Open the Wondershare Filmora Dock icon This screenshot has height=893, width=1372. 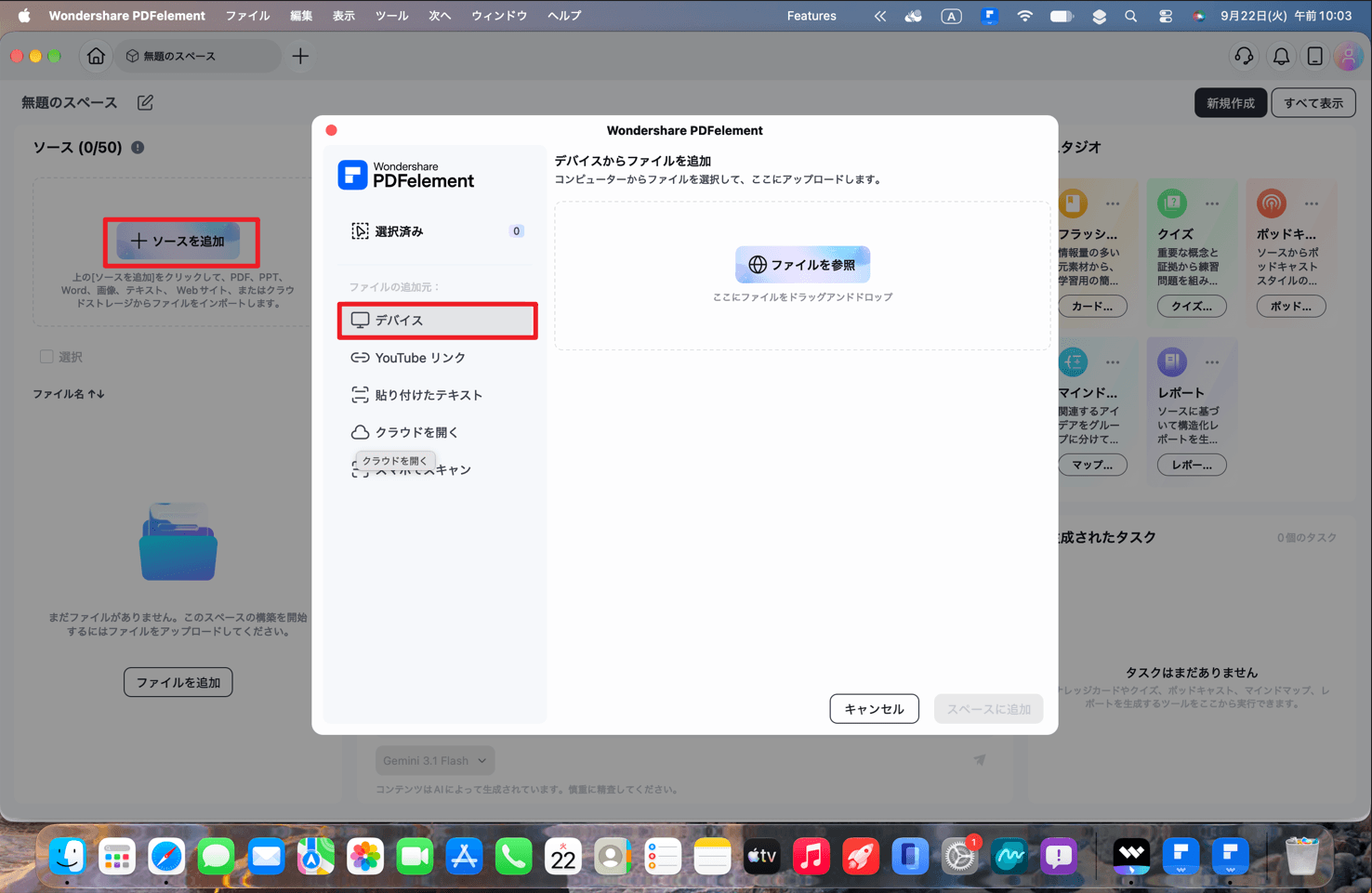click(1131, 856)
